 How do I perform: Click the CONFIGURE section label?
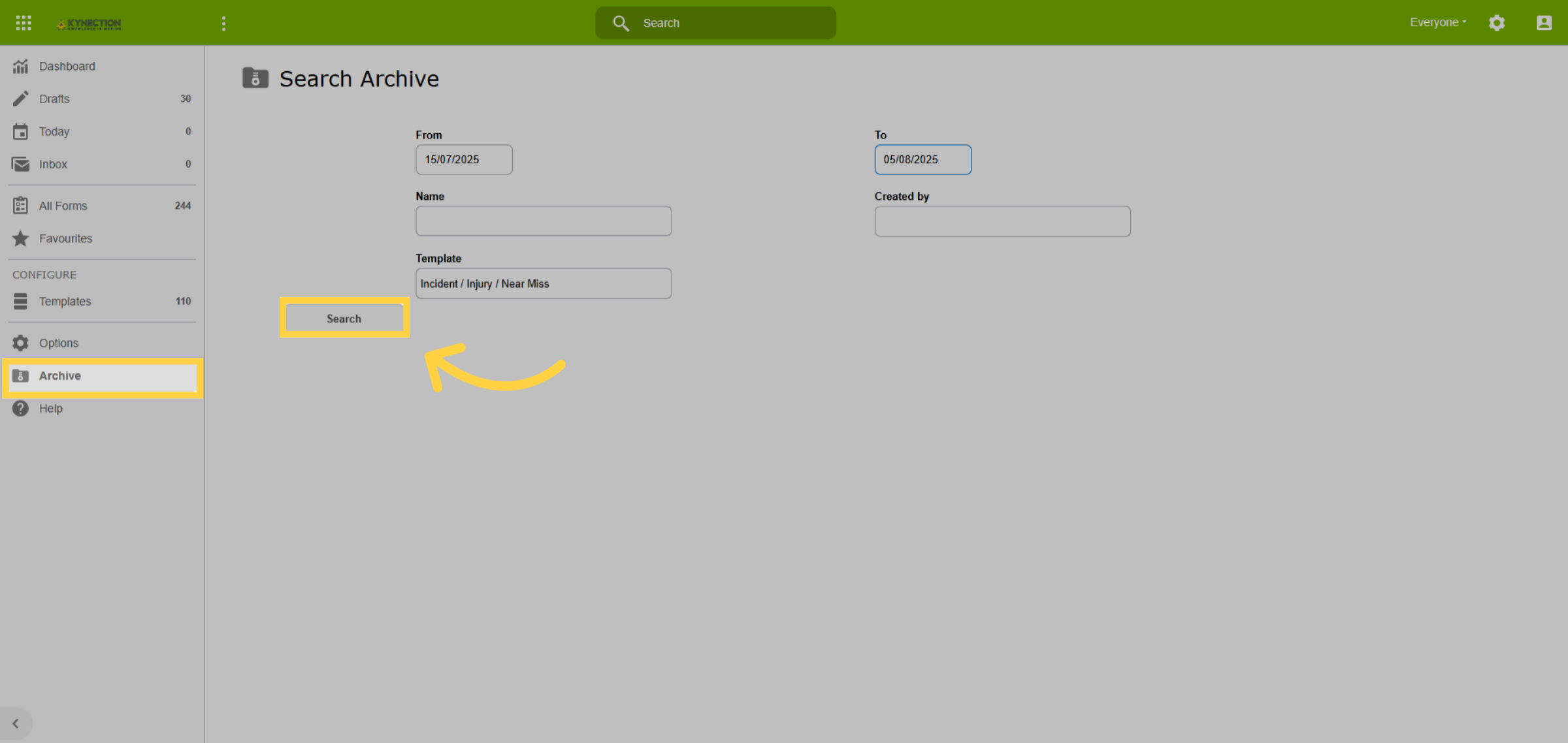click(x=44, y=275)
